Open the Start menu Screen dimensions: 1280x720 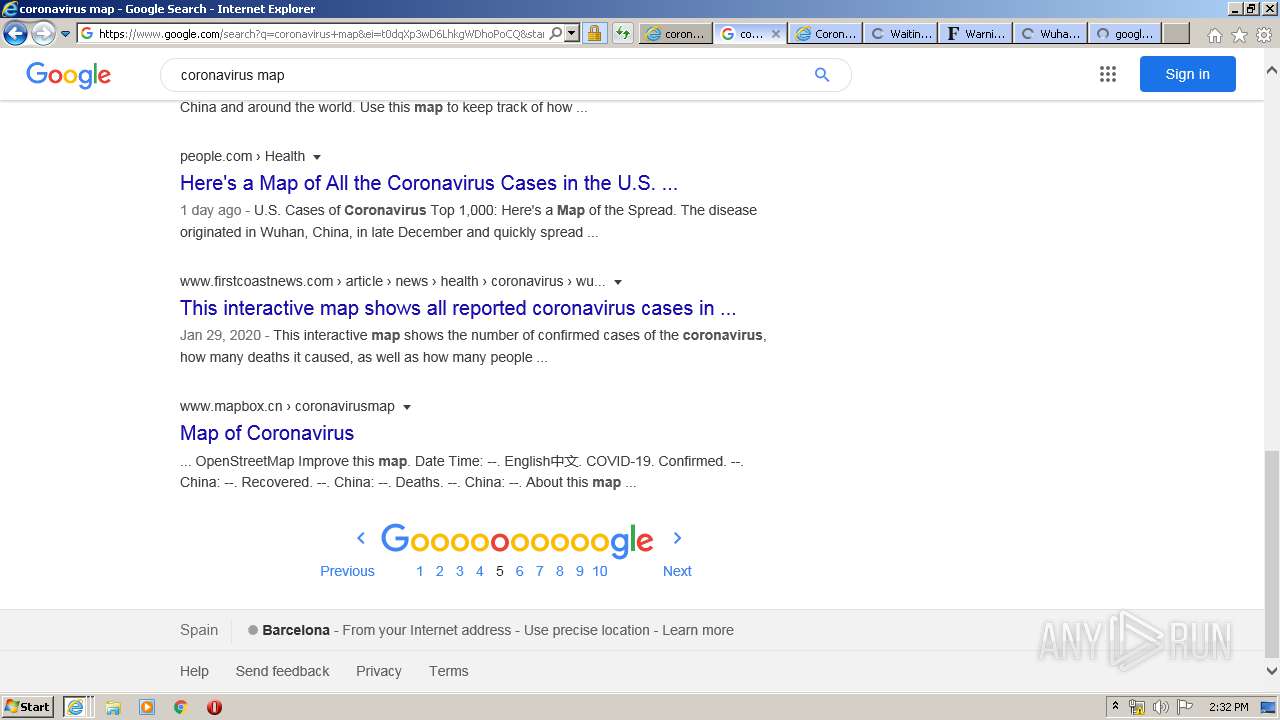click(x=27, y=707)
